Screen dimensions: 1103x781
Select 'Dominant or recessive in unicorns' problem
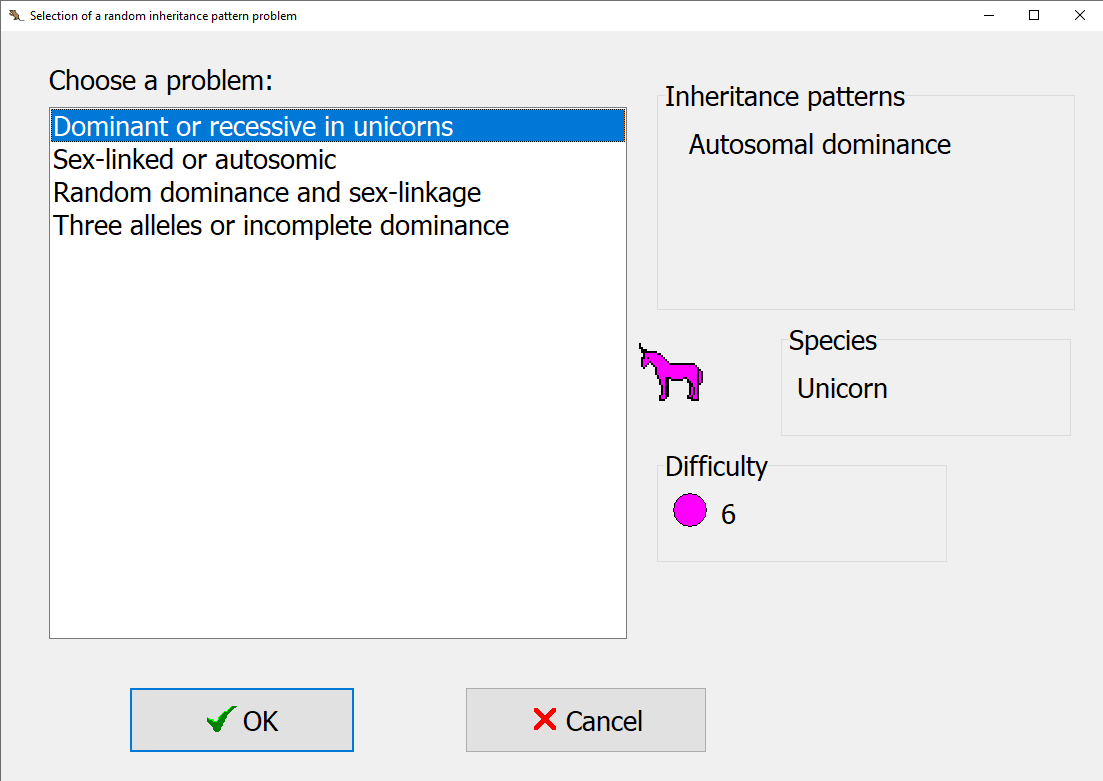(x=253, y=127)
